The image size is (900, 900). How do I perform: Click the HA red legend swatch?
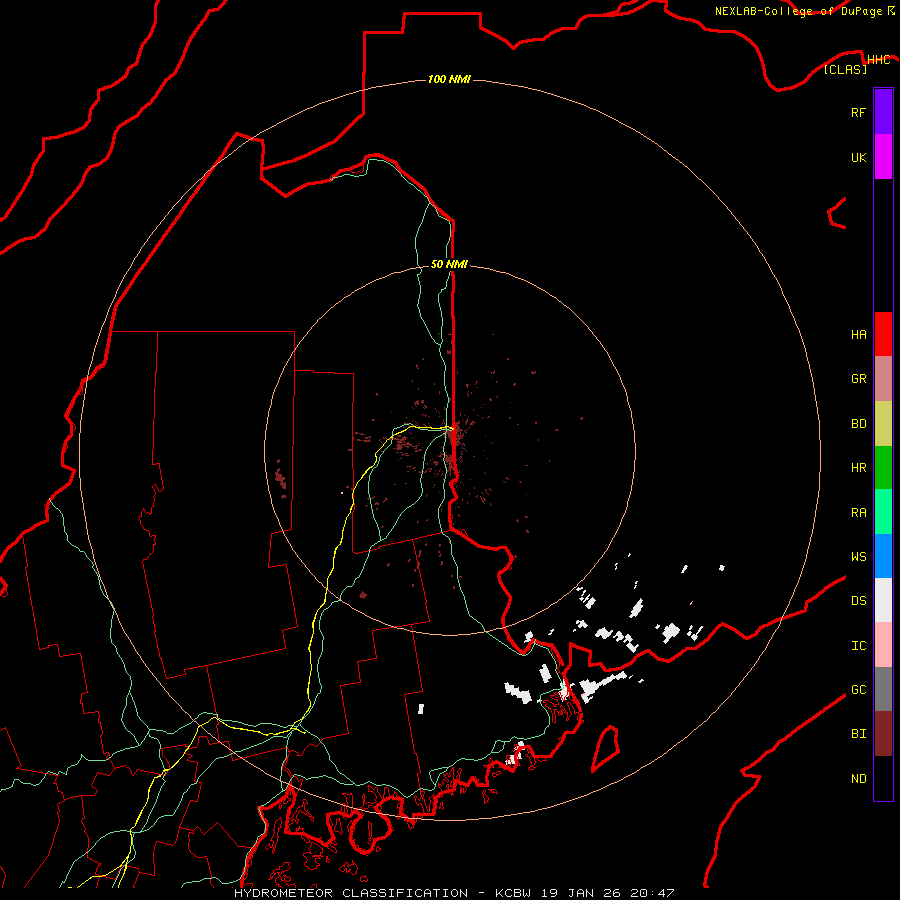point(883,334)
